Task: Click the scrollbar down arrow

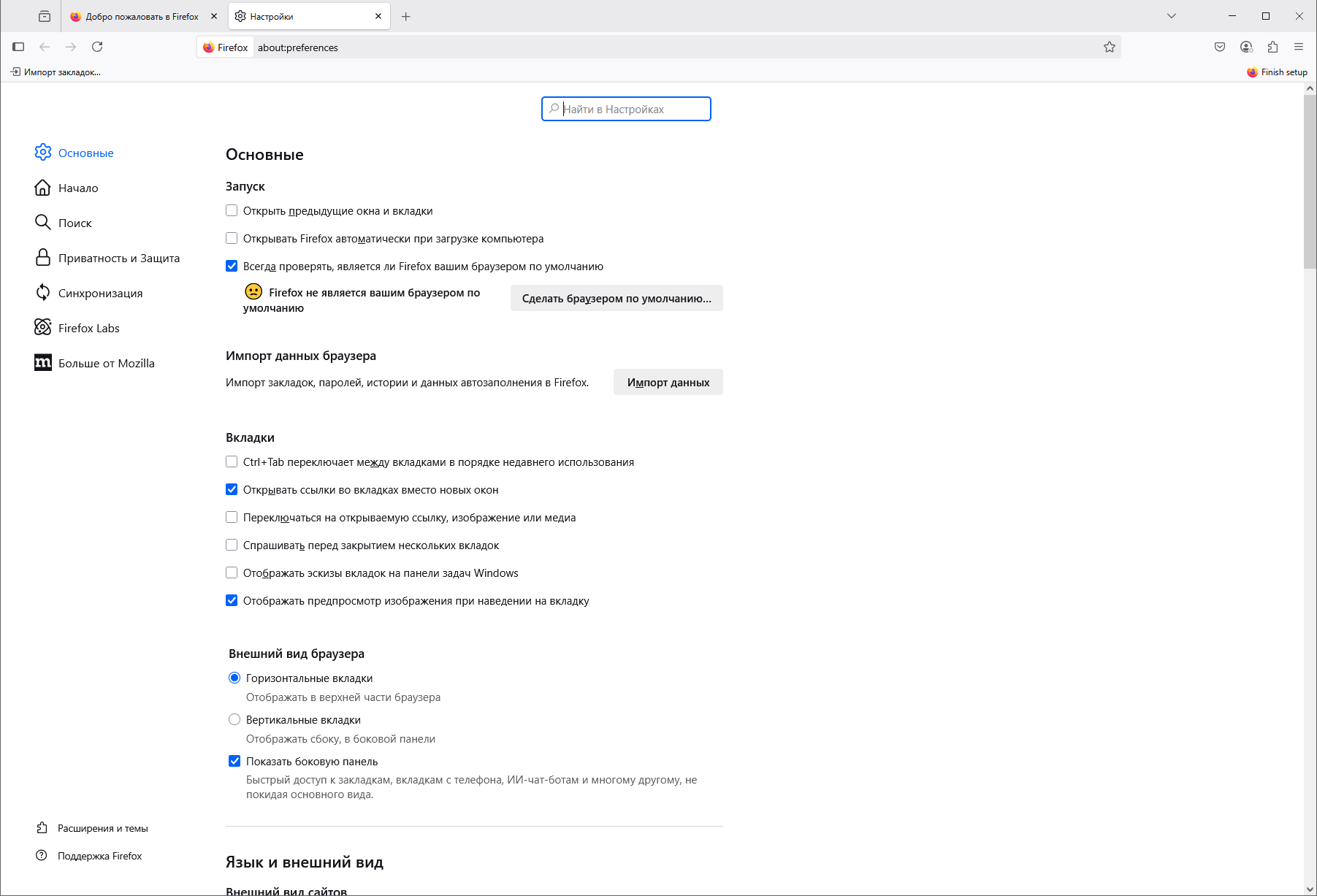Action: coord(1310,889)
